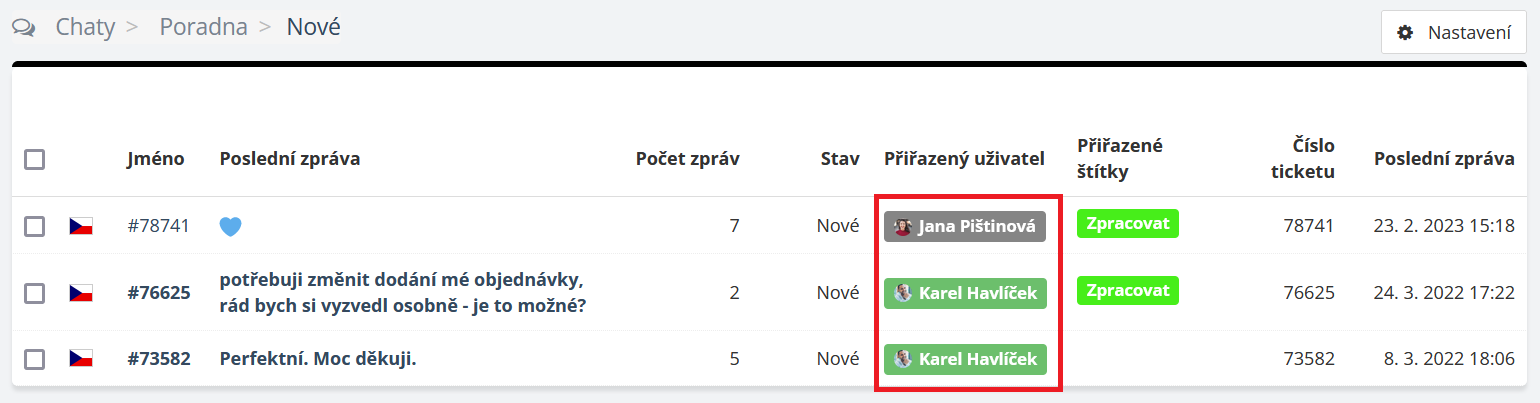Click Karel Havlíček badge on ticket #76625
The width and height of the screenshot is (1540, 403).
(965, 293)
